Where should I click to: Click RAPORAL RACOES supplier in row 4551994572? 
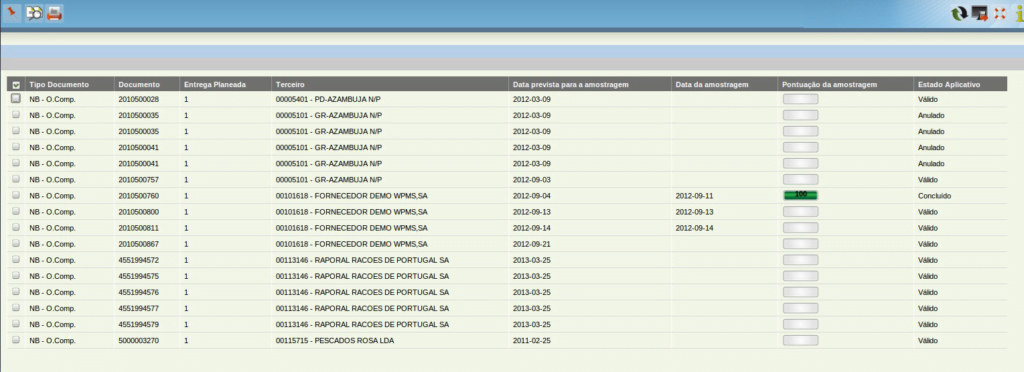(362, 260)
